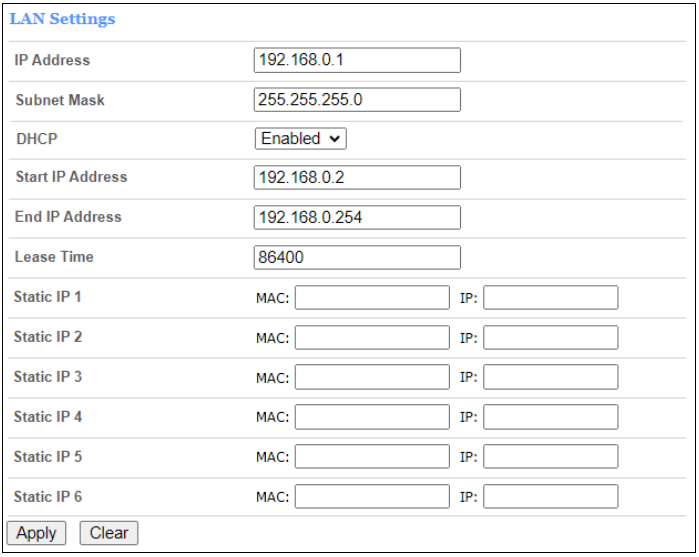699x557 pixels.
Task: Click the Static IP 1 IP field
Action: (551, 297)
